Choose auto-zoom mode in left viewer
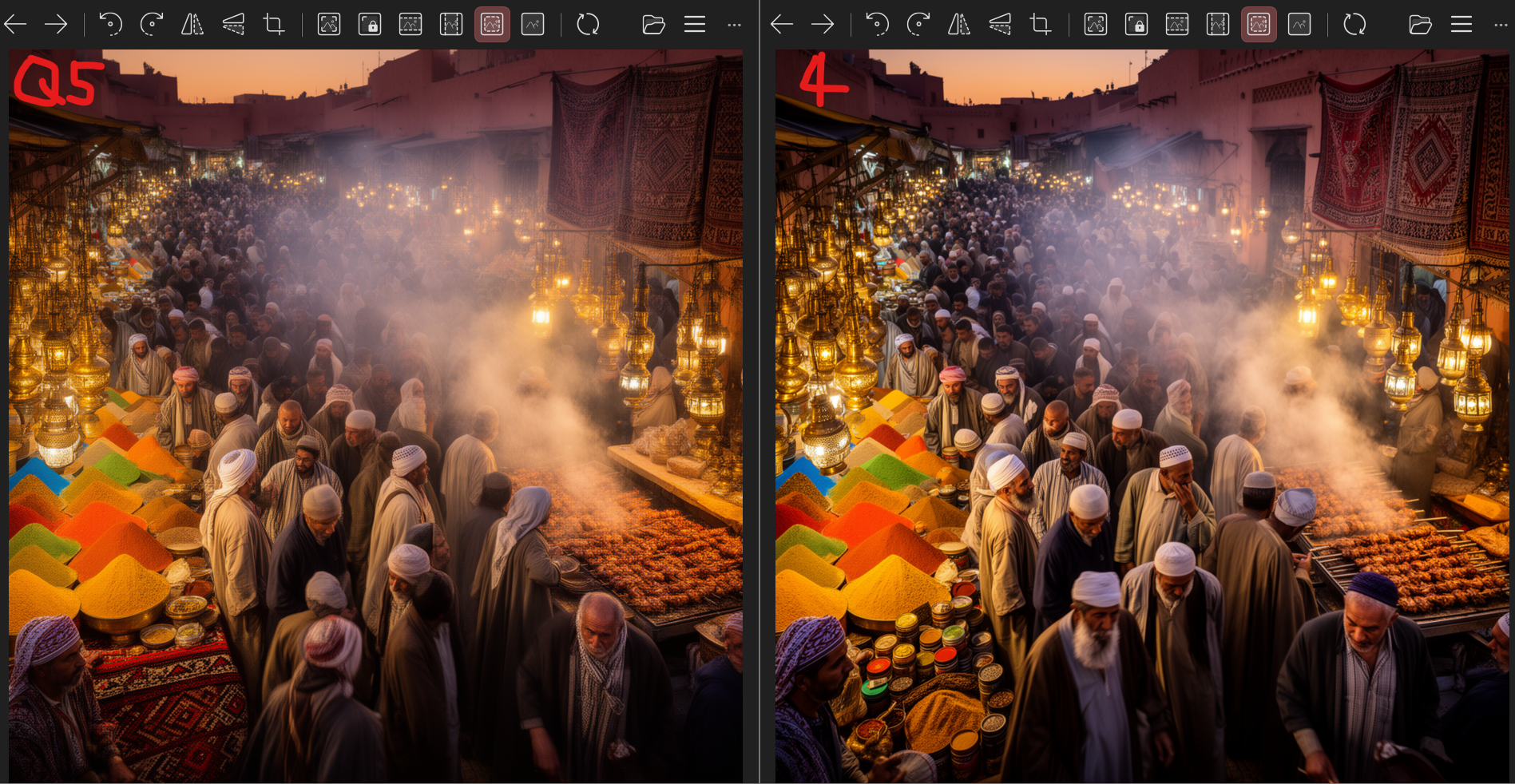Screen dimensions: 1515x784 pyautogui.click(x=329, y=25)
